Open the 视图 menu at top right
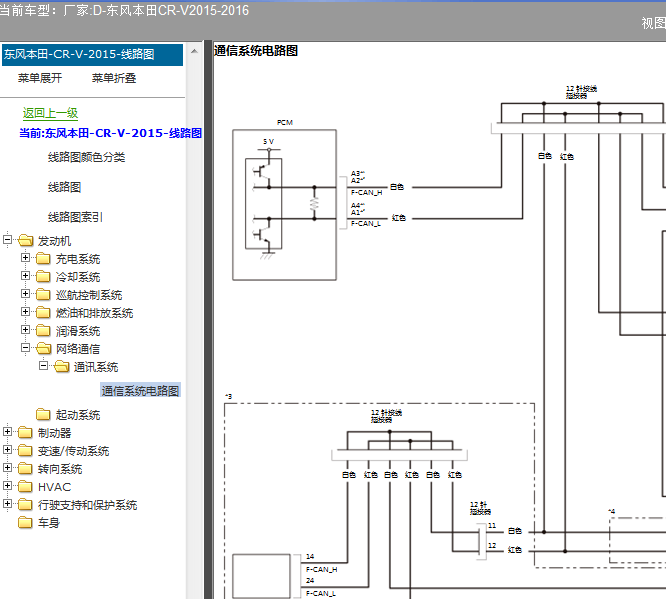 click(653, 23)
